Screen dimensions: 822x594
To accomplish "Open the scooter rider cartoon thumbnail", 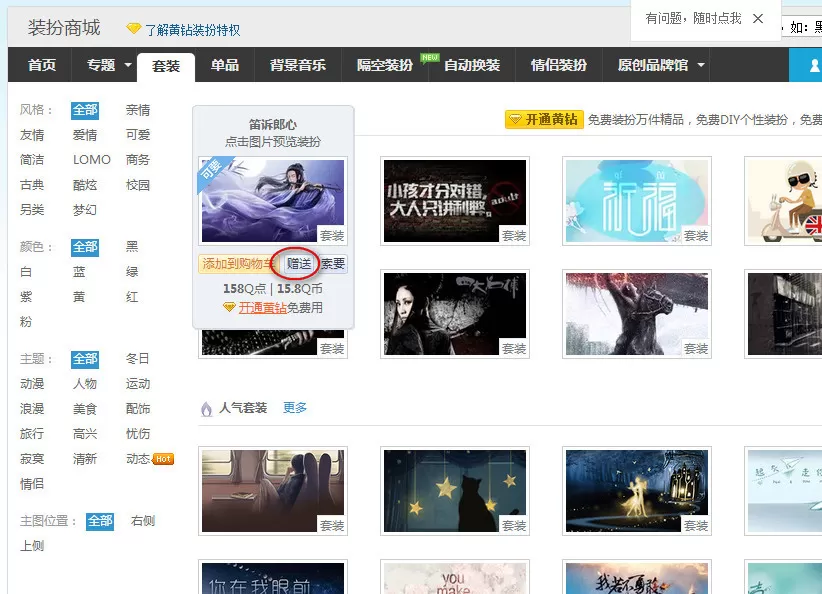I will coord(783,201).
